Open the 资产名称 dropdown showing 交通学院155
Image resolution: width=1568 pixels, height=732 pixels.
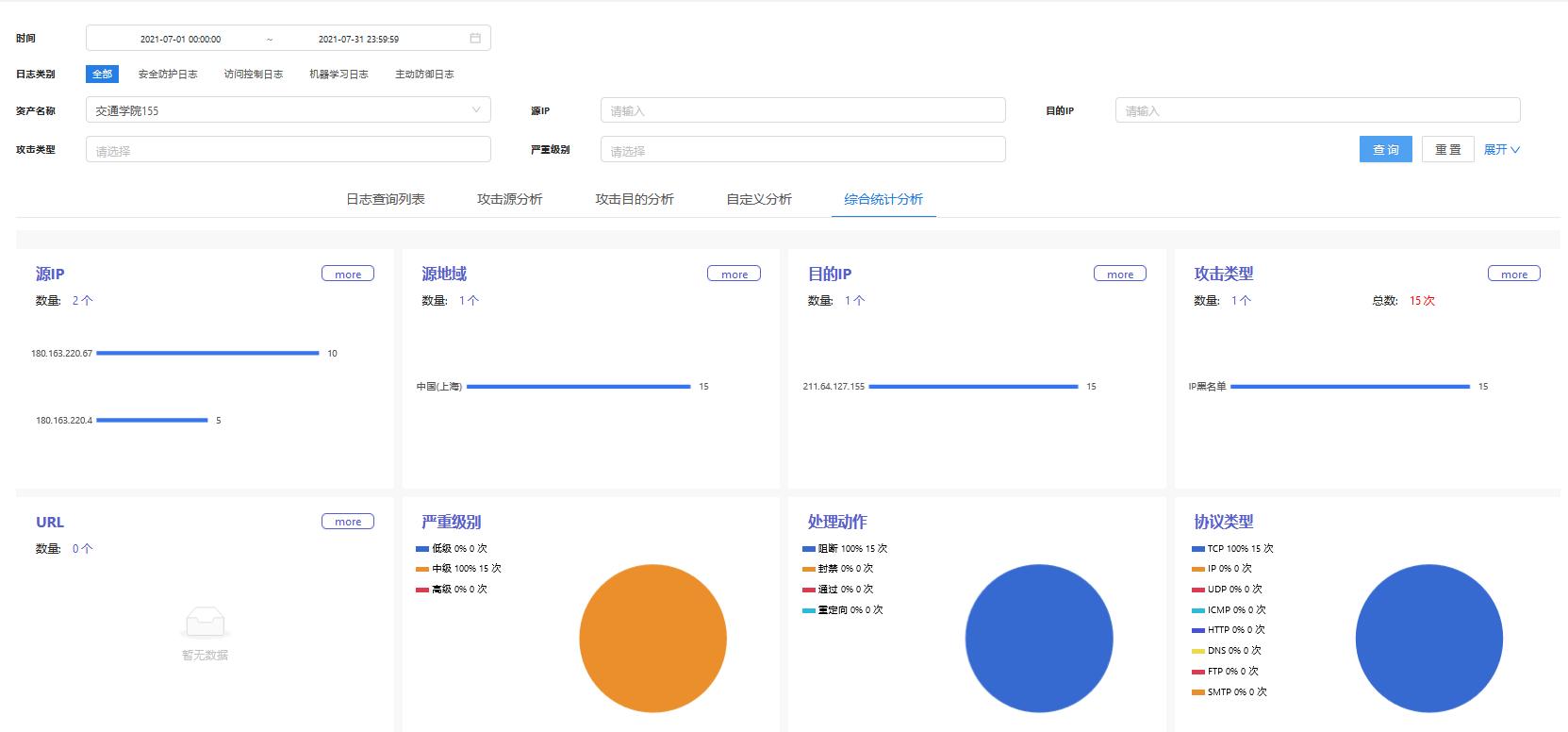click(289, 109)
